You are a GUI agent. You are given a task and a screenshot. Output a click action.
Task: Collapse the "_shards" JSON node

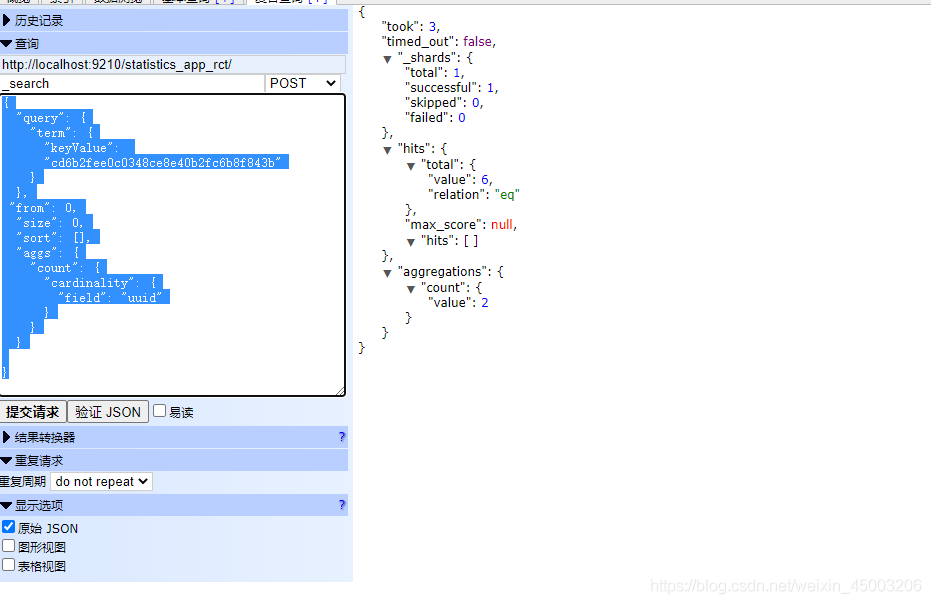click(387, 59)
